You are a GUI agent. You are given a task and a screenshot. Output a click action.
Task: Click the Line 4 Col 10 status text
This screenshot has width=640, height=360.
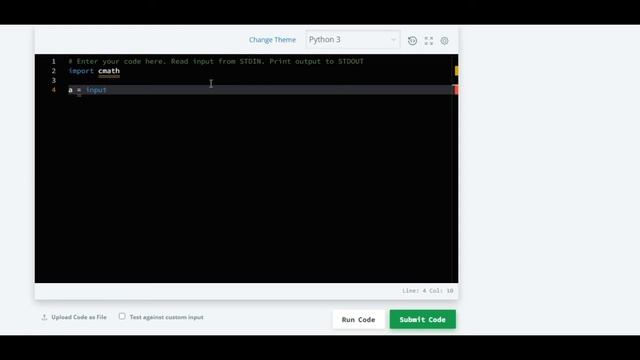pos(427,291)
